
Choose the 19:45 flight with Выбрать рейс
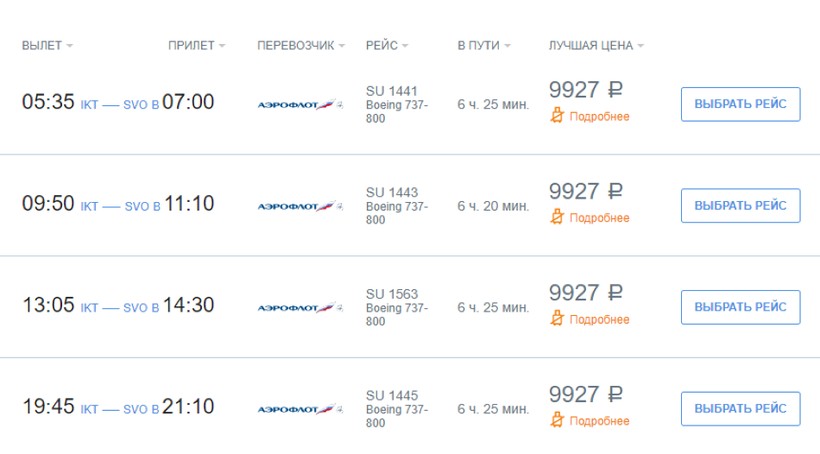pos(740,409)
